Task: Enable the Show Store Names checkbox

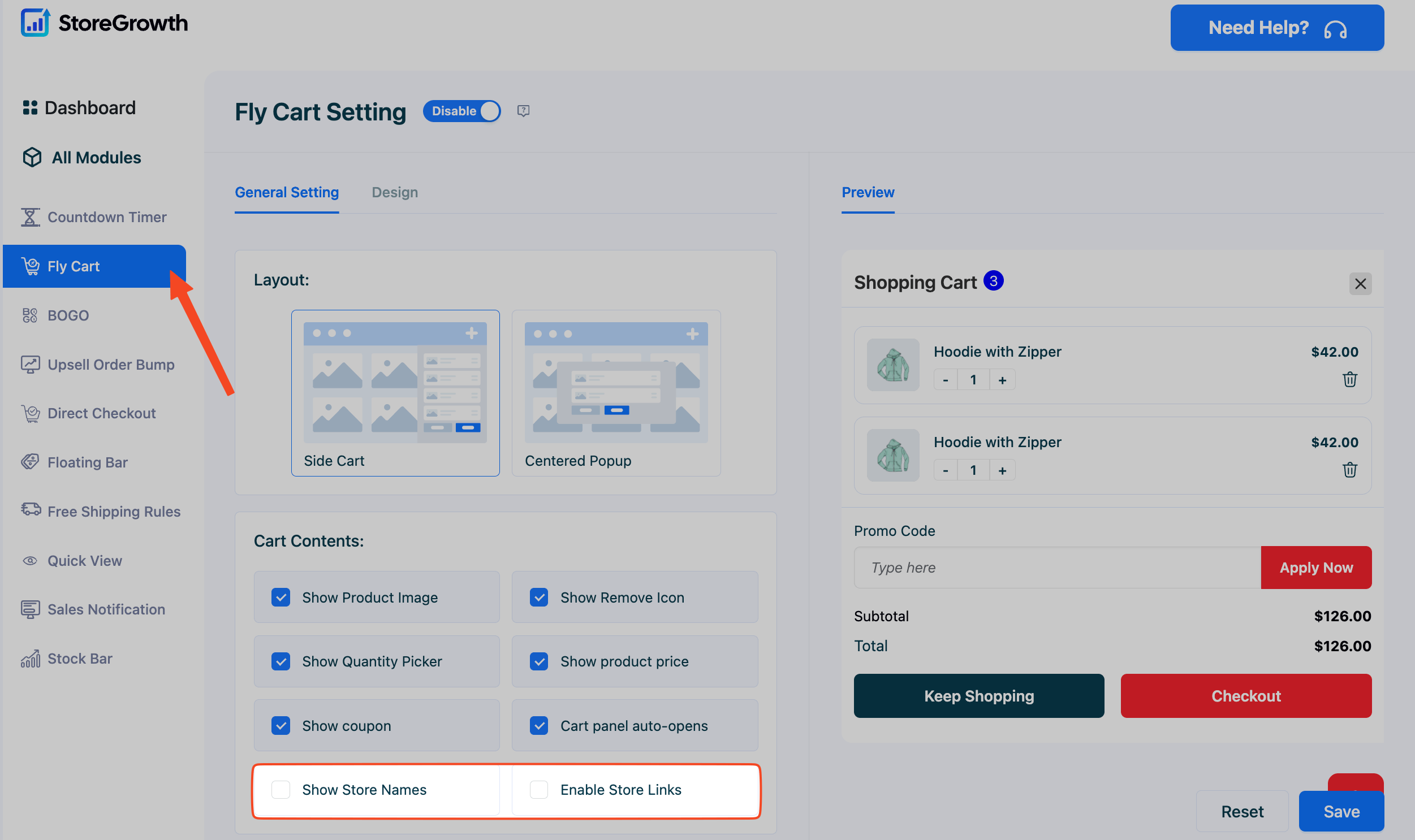Action: (x=281, y=789)
